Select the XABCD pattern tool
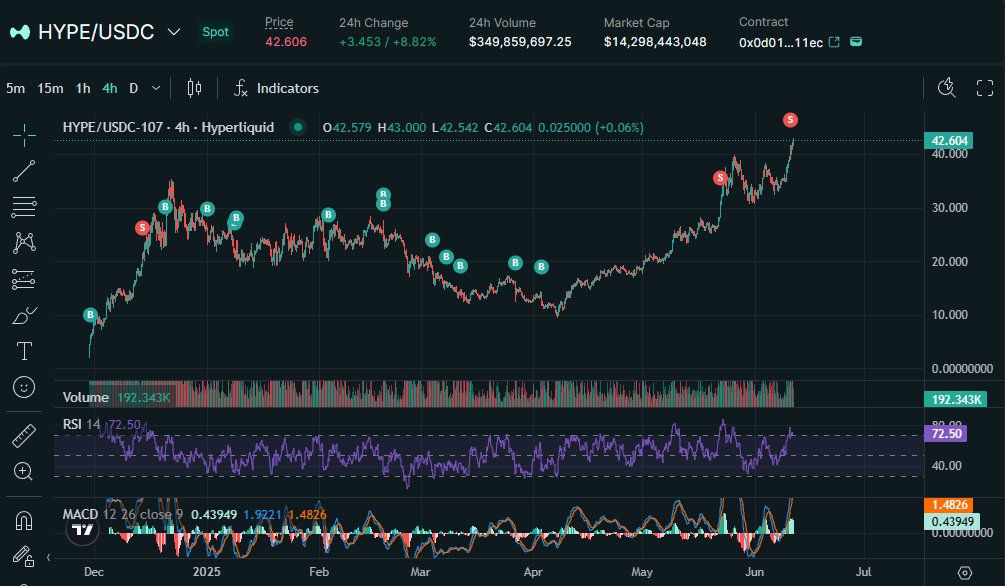The height and width of the screenshot is (586, 1005). (24, 242)
